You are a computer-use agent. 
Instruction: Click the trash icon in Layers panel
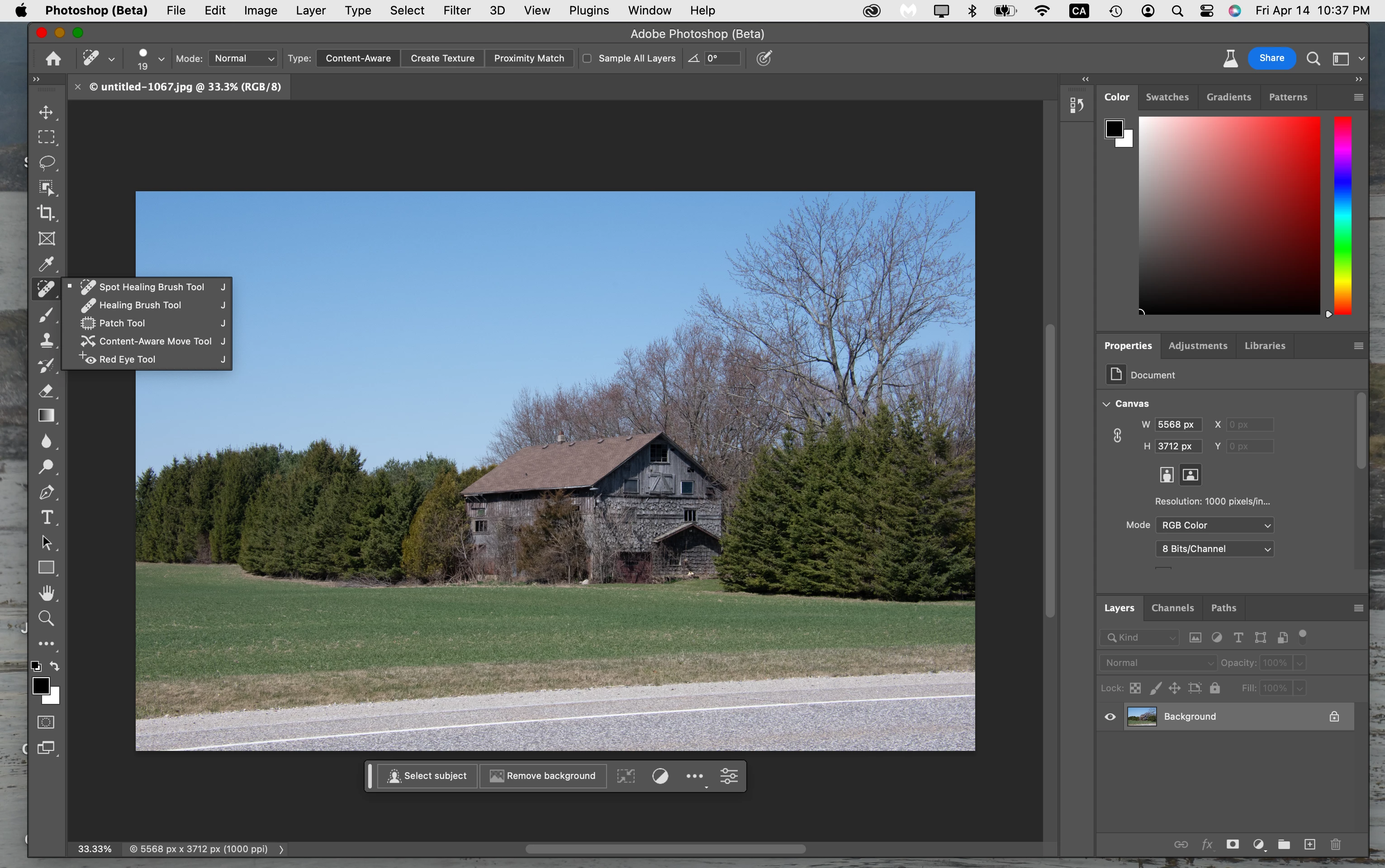pos(1336,844)
